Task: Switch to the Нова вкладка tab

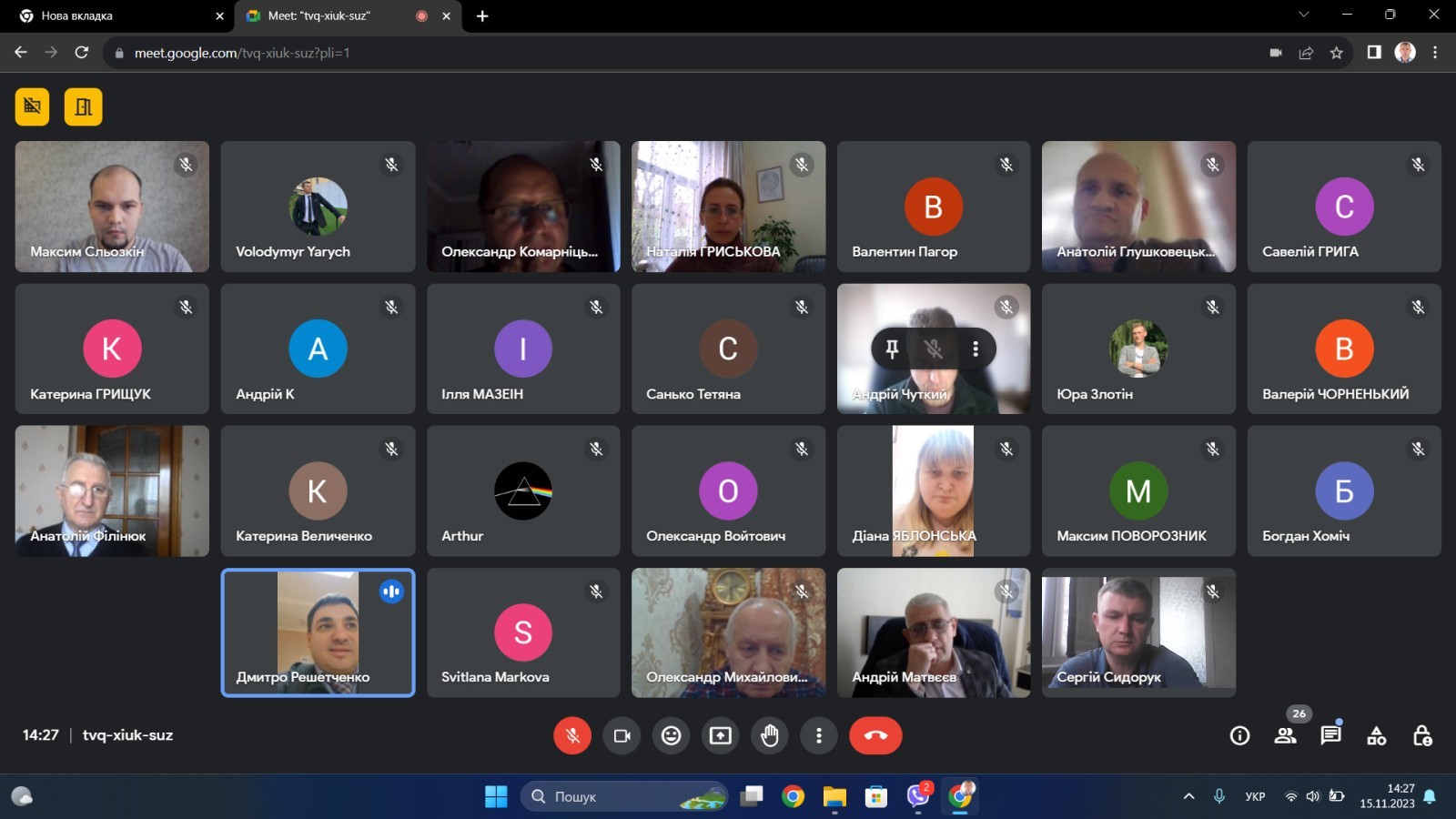Action: tap(118, 15)
